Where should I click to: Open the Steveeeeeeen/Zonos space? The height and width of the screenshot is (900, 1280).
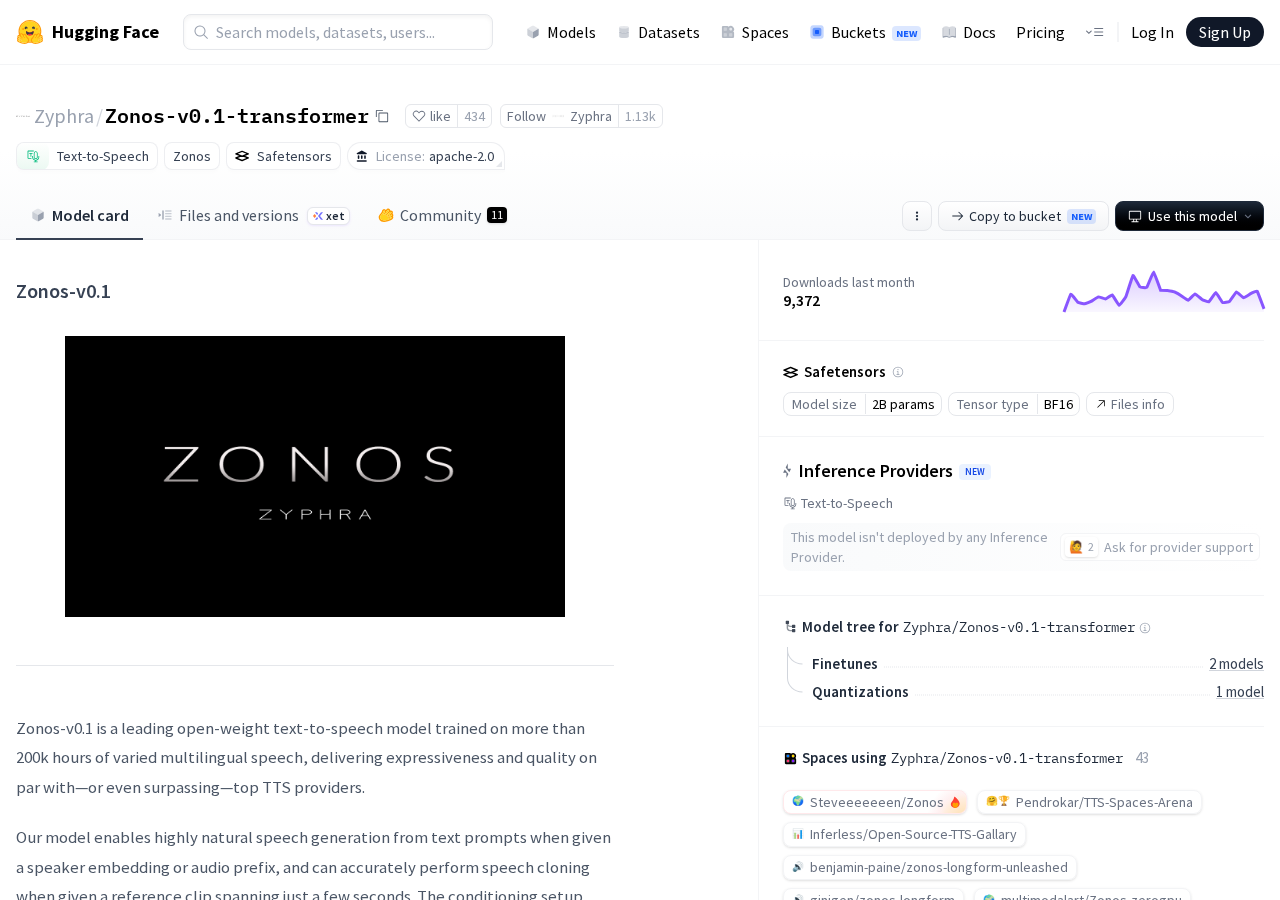[875, 802]
